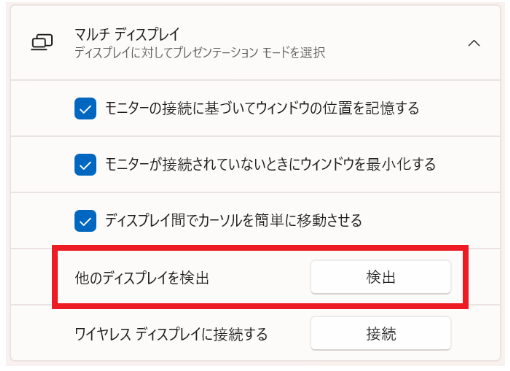Click the 検出 button
The image size is (510, 371).
[381, 277]
